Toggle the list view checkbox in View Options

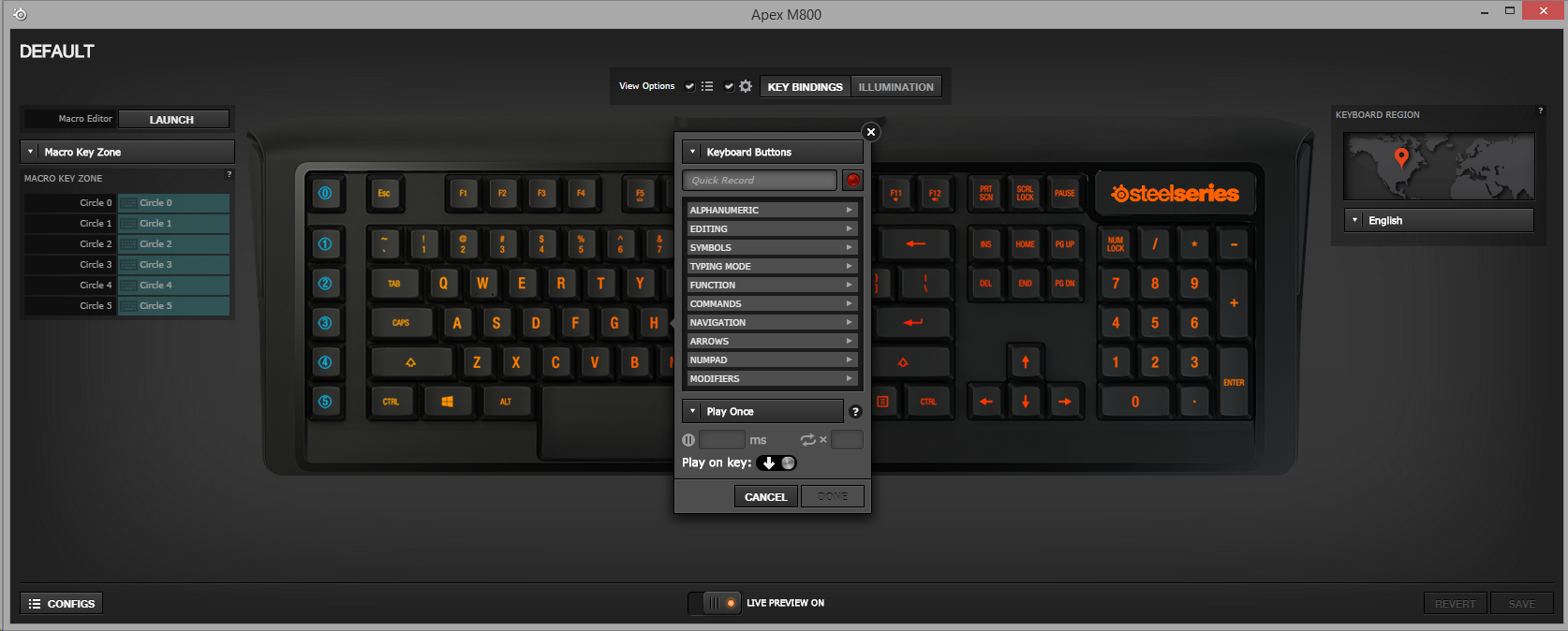click(x=690, y=87)
